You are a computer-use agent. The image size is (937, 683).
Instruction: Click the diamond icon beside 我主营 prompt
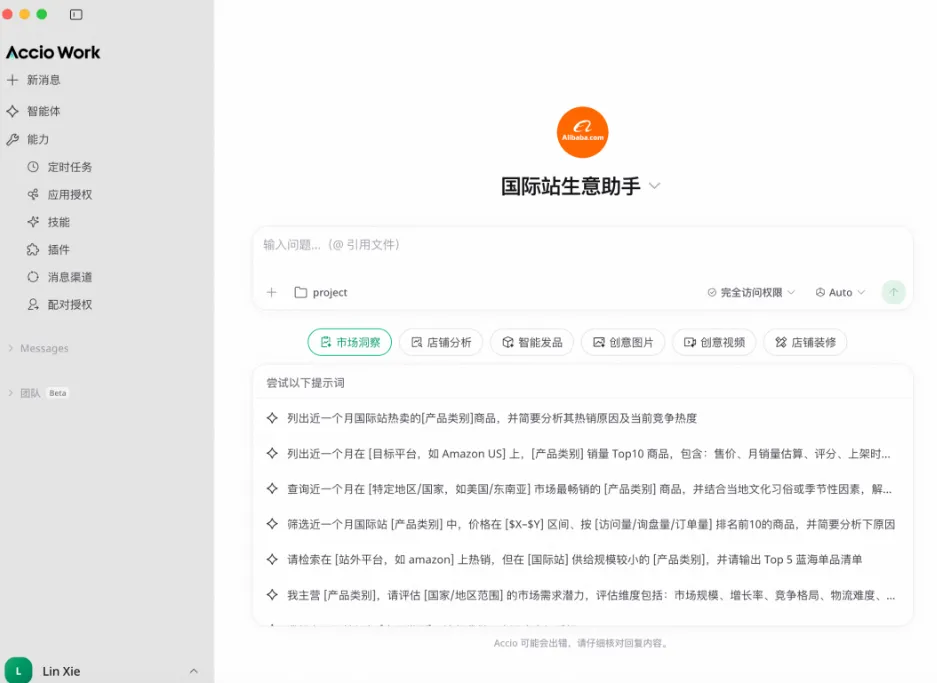click(x=272, y=595)
